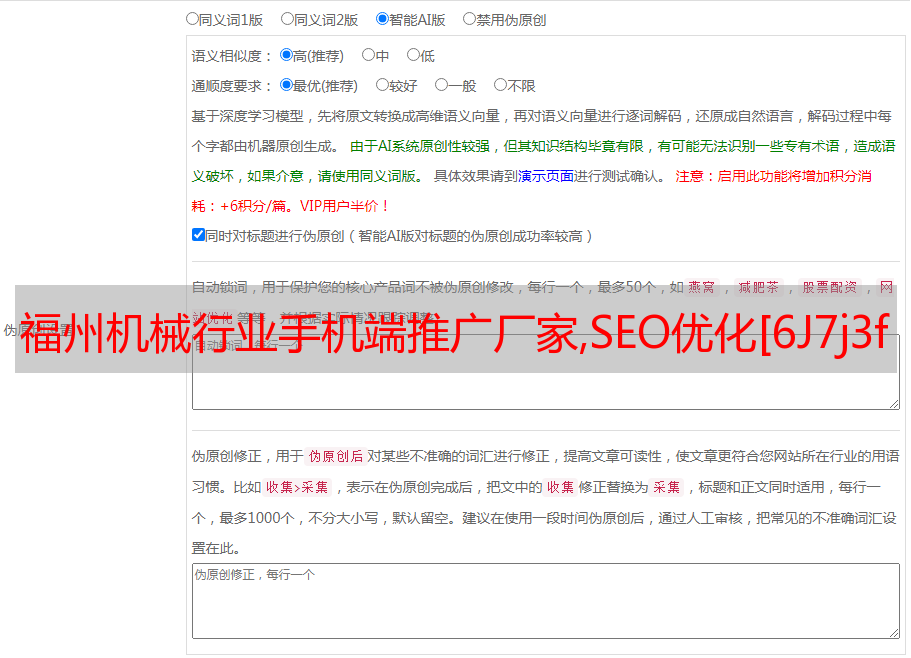Click the 收集>采集 example tag

pyautogui.click(x=297, y=487)
